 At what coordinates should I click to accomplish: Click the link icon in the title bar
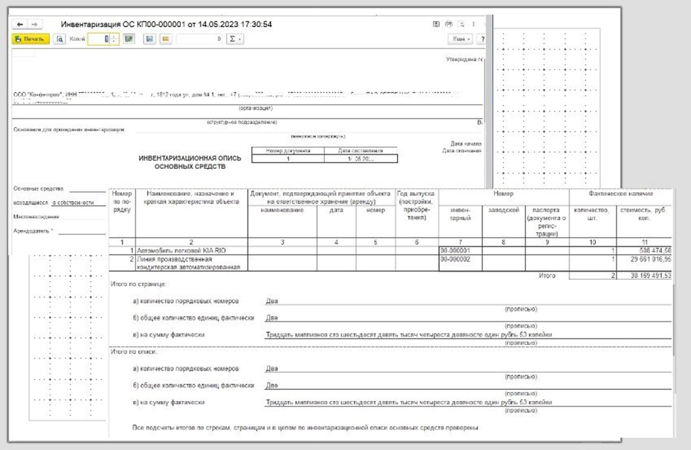coord(449,24)
